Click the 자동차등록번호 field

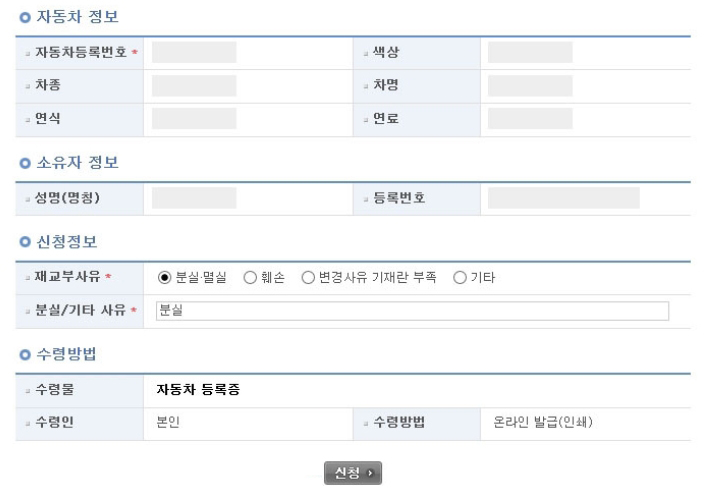pos(194,52)
